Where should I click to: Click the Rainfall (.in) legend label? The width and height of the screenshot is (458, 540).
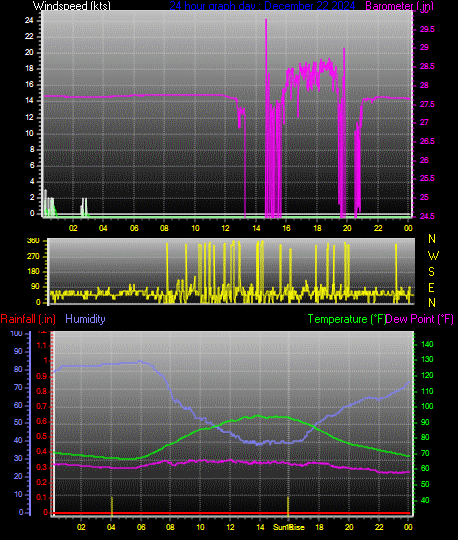click(28, 319)
